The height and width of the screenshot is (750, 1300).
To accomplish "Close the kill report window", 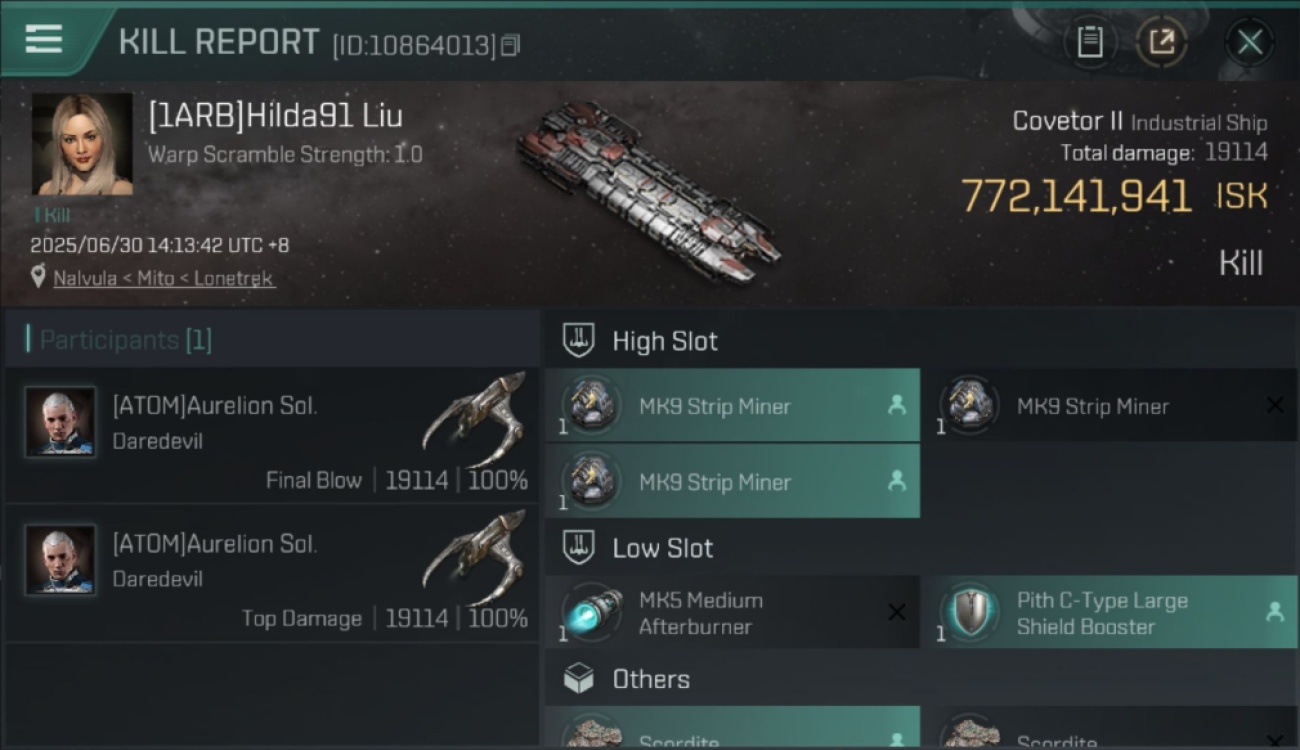I will click(x=1249, y=42).
